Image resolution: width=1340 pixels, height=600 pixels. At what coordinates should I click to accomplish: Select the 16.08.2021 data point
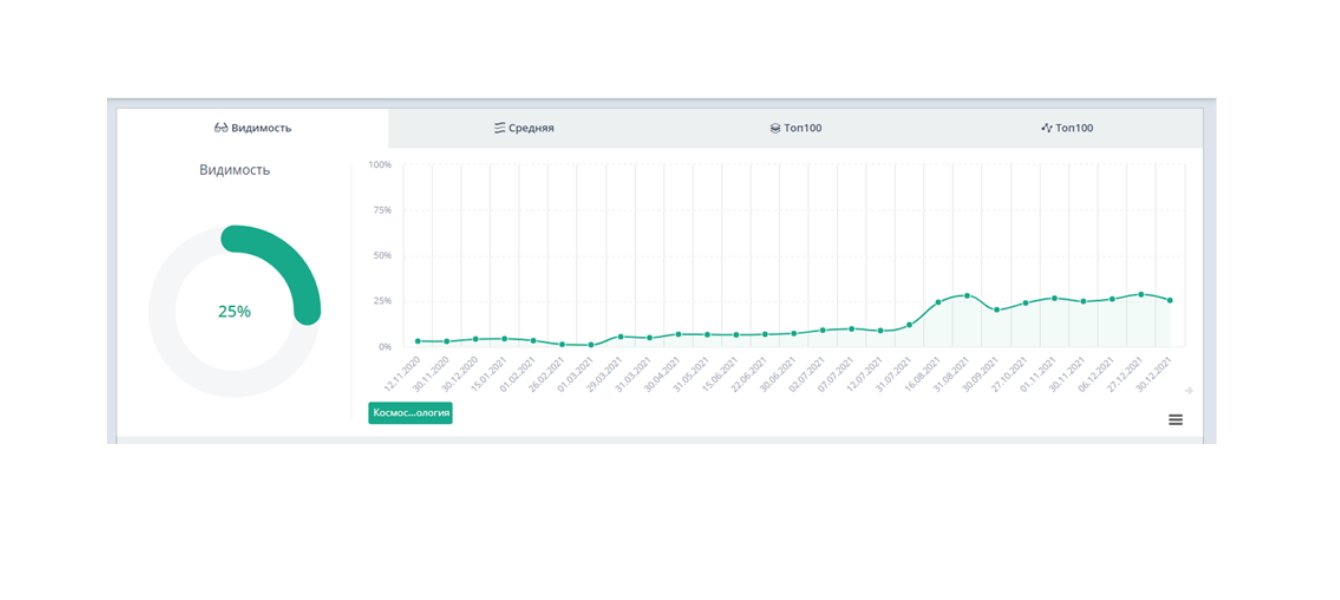point(938,302)
